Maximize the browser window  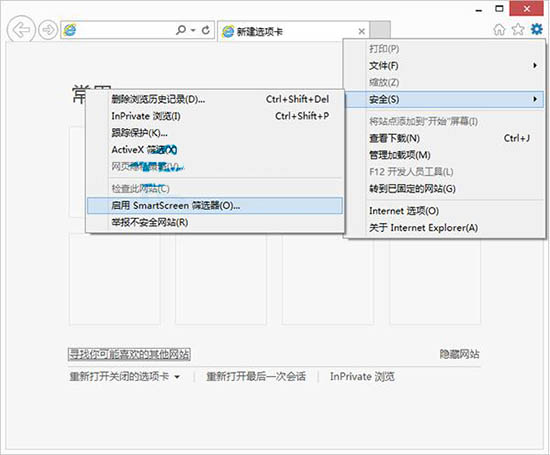[499, 9]
